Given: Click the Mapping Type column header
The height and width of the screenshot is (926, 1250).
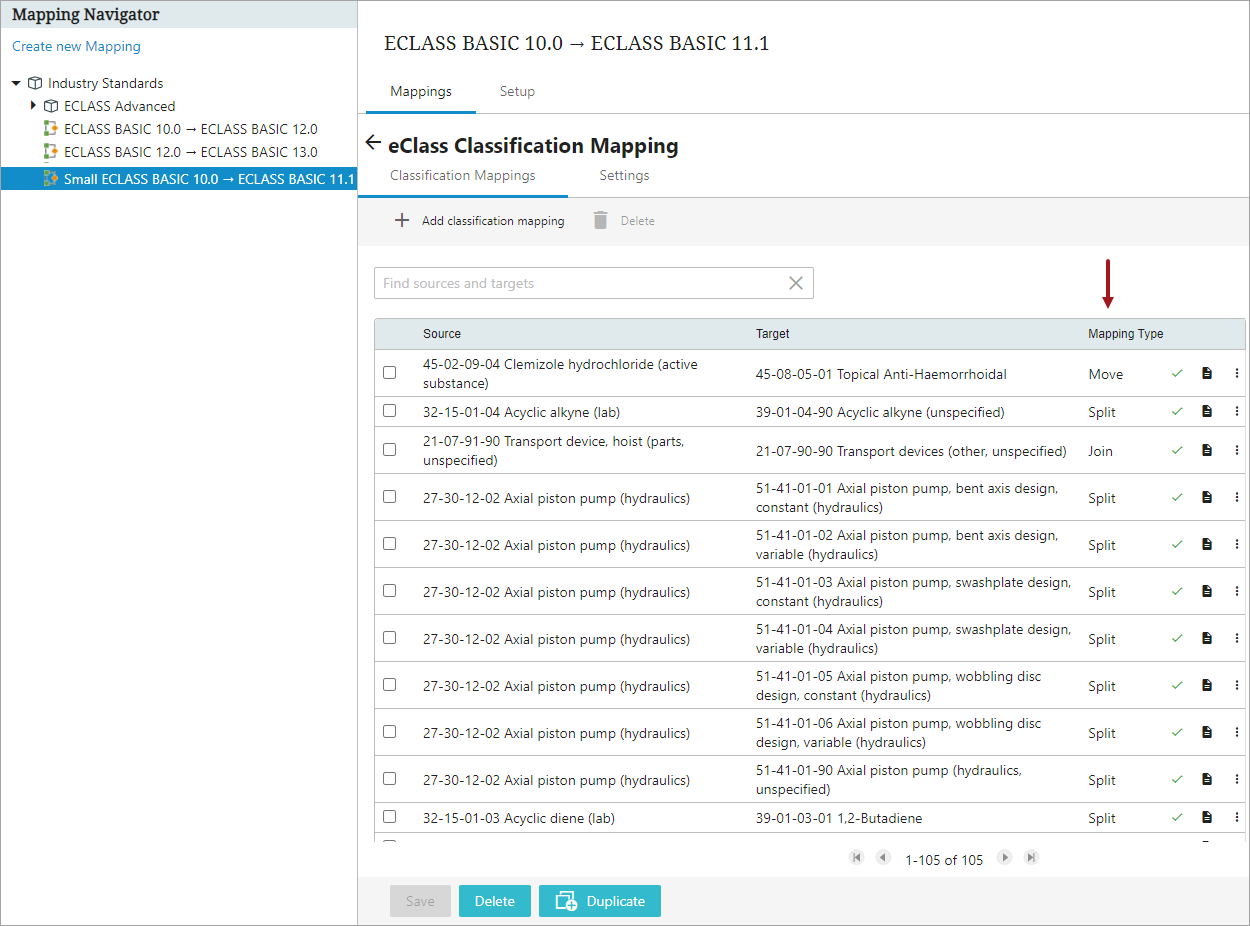Looking at the screenshot, I should coord(1126,334).
